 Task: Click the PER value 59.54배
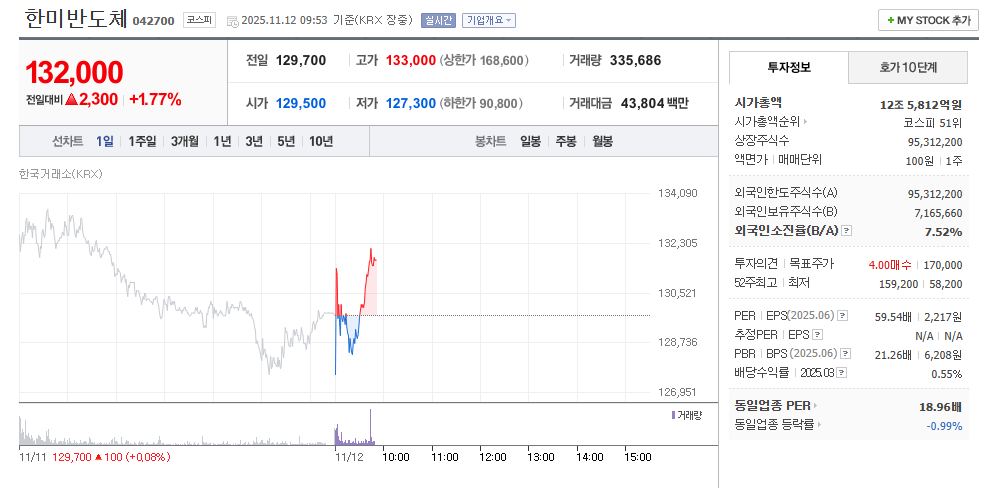click(x=891, y=316)
